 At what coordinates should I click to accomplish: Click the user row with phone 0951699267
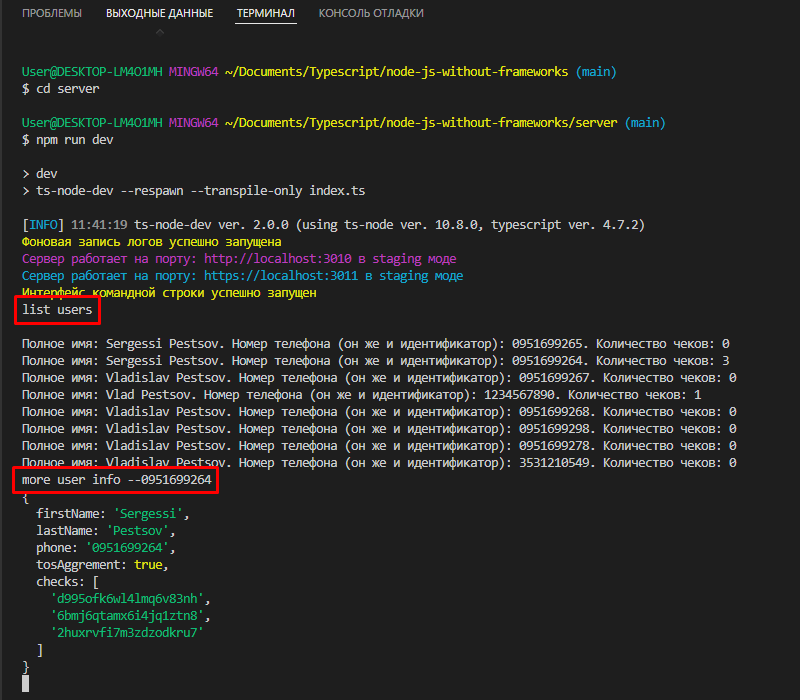click(379, 378)
